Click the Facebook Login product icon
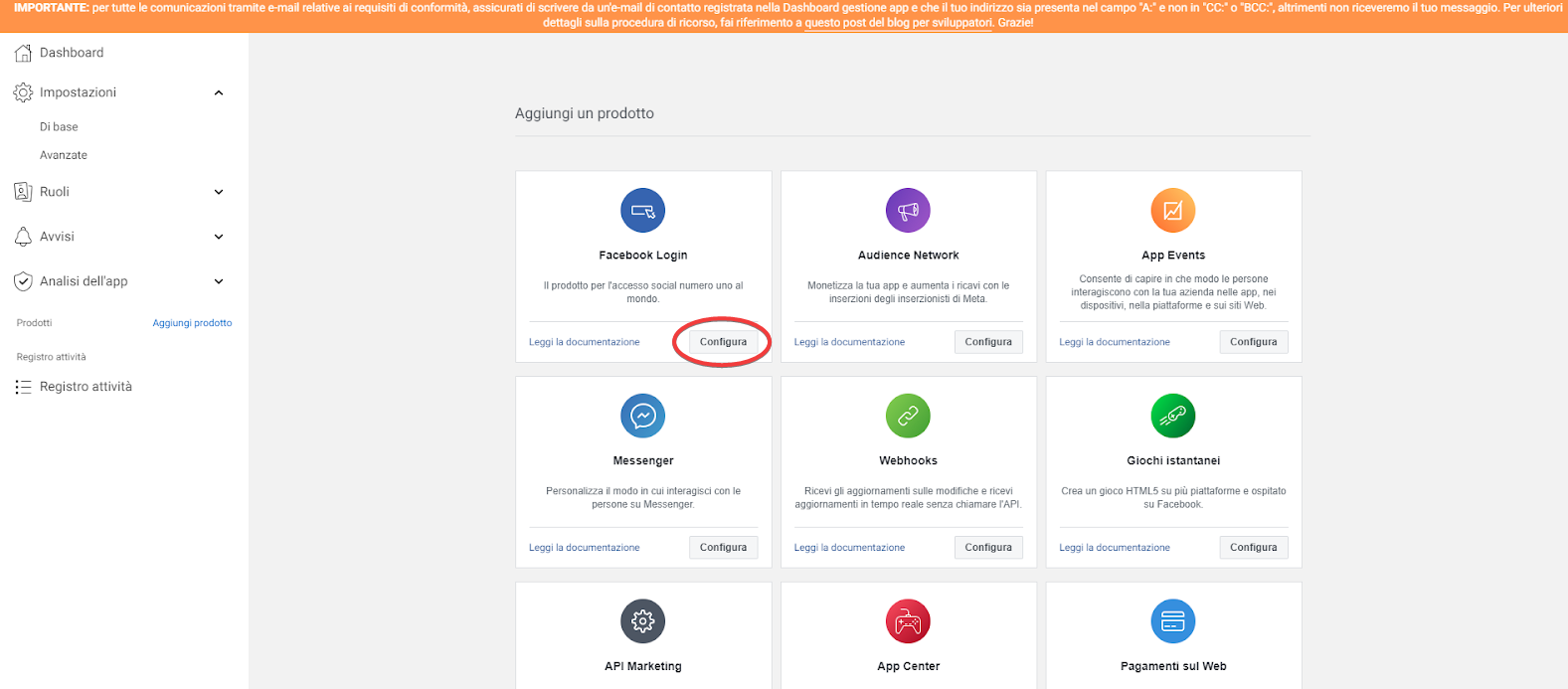The height and width of the screenshot is (689, 1568). (x=642, y=211)
